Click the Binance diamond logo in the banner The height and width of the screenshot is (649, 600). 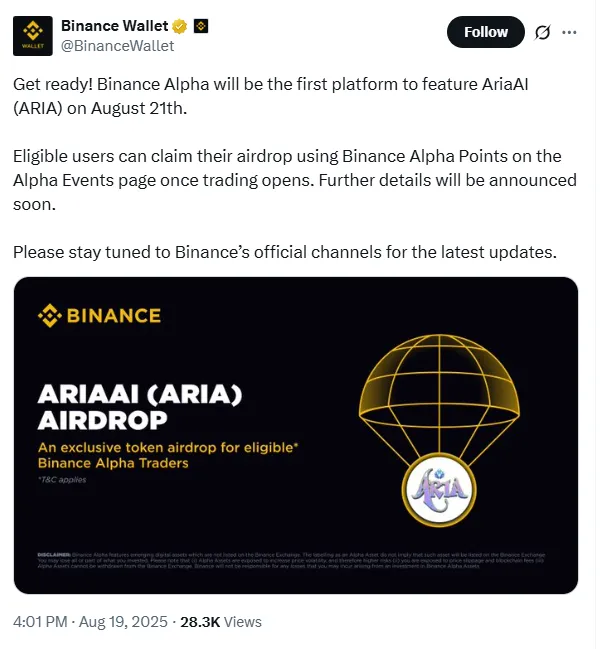click(x=49, y=316)
